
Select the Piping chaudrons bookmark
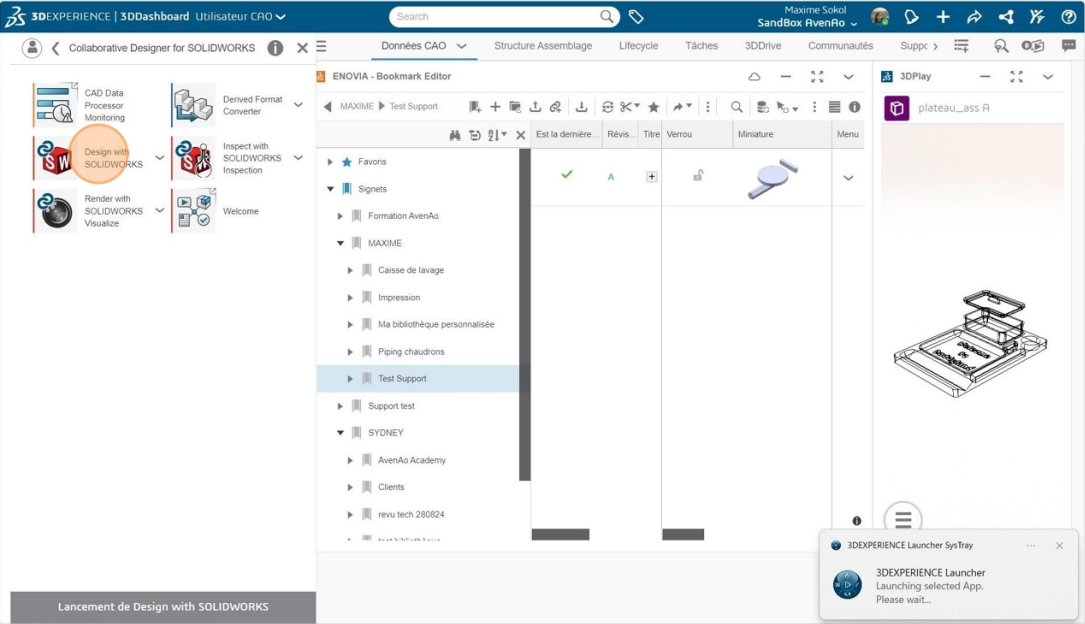[411, 352]
